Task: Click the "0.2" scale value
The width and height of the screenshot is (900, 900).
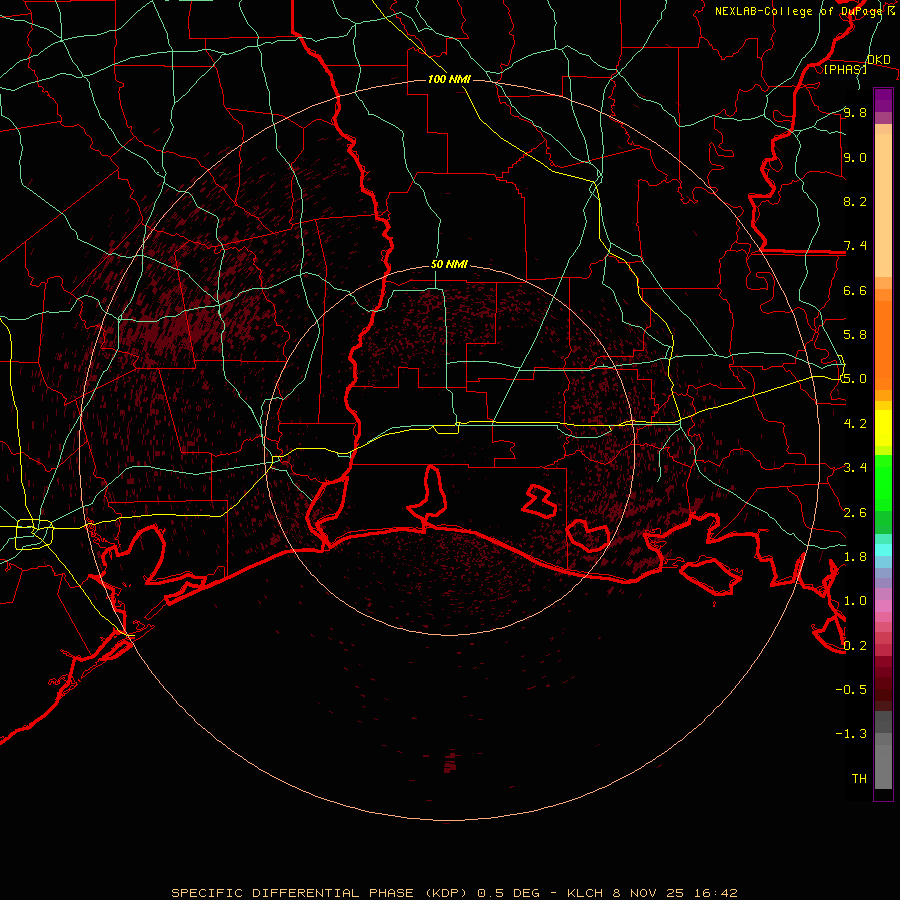Action: tap(855, 646)
